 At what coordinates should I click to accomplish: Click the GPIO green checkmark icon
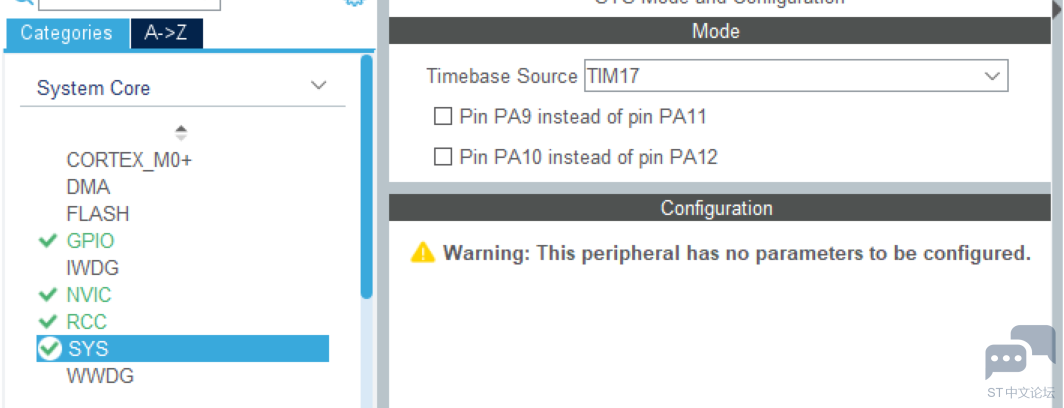[x=48, y=241]
